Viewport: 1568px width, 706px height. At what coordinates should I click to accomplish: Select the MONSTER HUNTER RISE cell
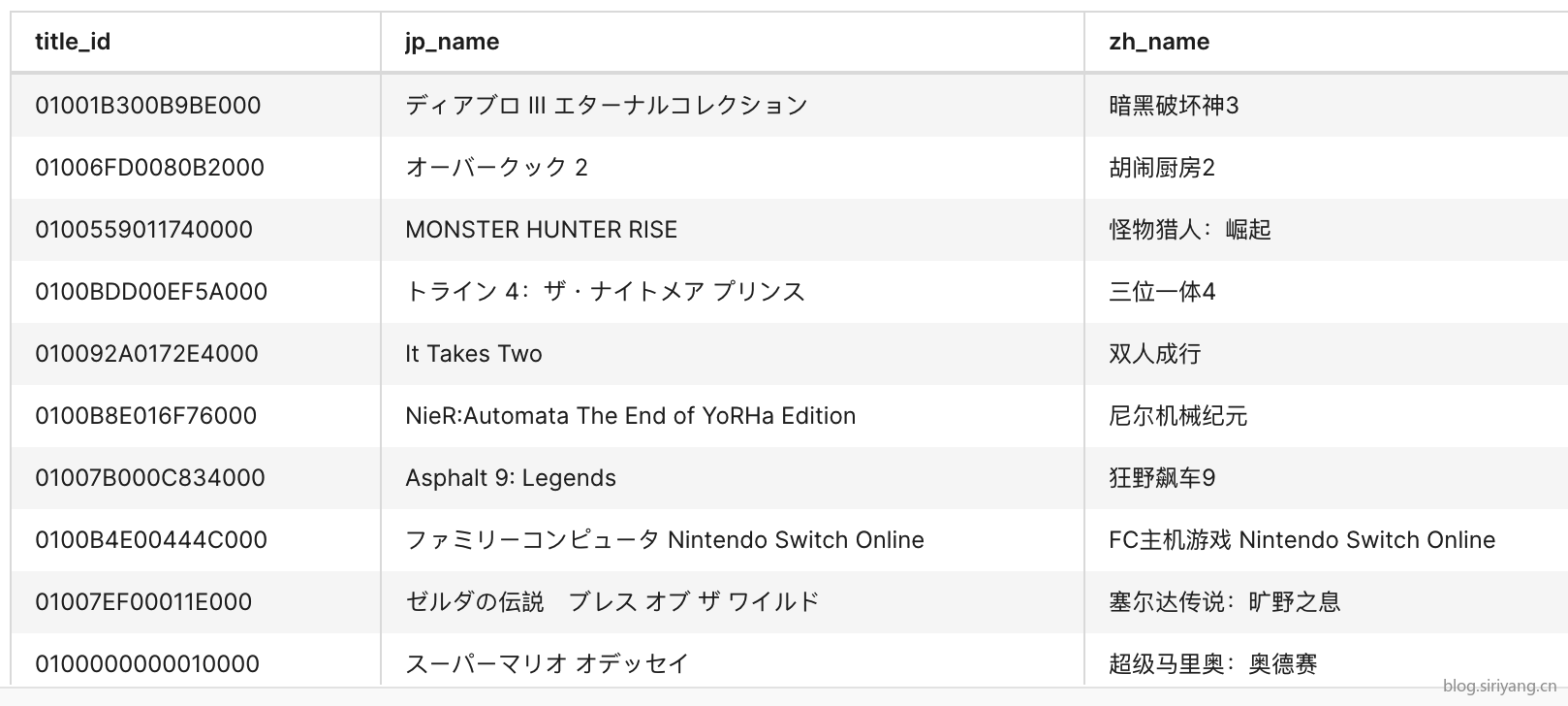click(733, 230)
